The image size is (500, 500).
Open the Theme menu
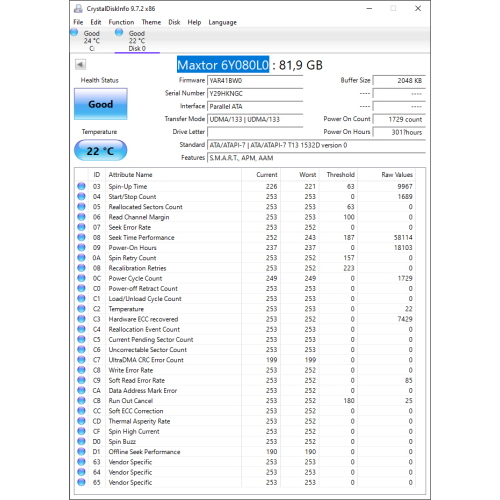[151, 22]
